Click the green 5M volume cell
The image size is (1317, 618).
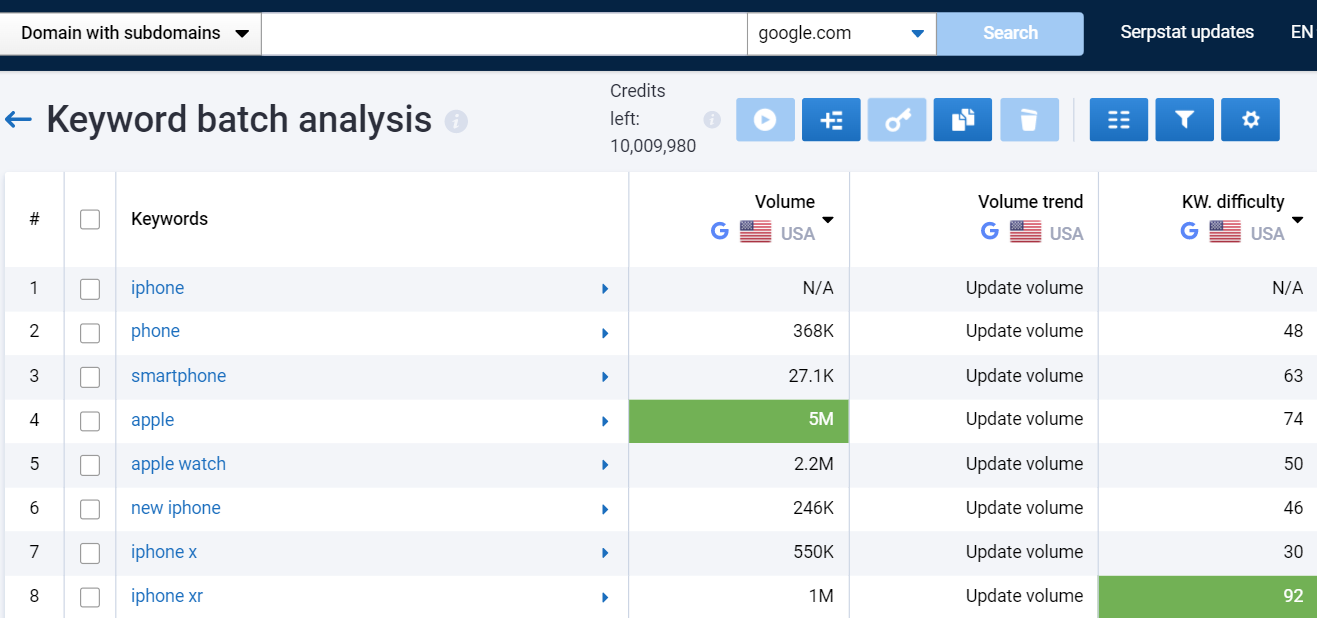coord(739,421)
